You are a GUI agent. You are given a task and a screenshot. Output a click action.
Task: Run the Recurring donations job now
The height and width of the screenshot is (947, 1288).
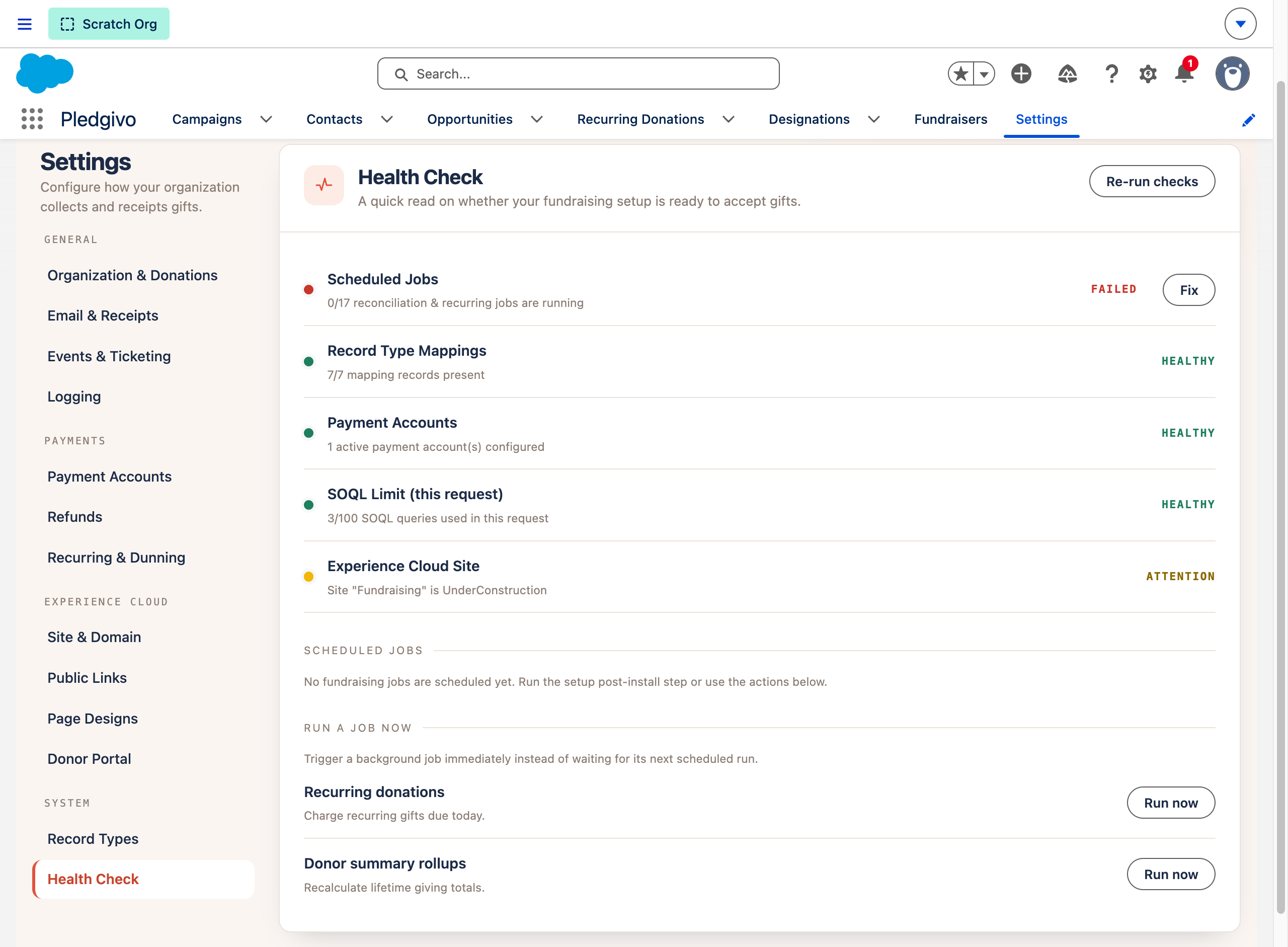(x=1170, y=803)
